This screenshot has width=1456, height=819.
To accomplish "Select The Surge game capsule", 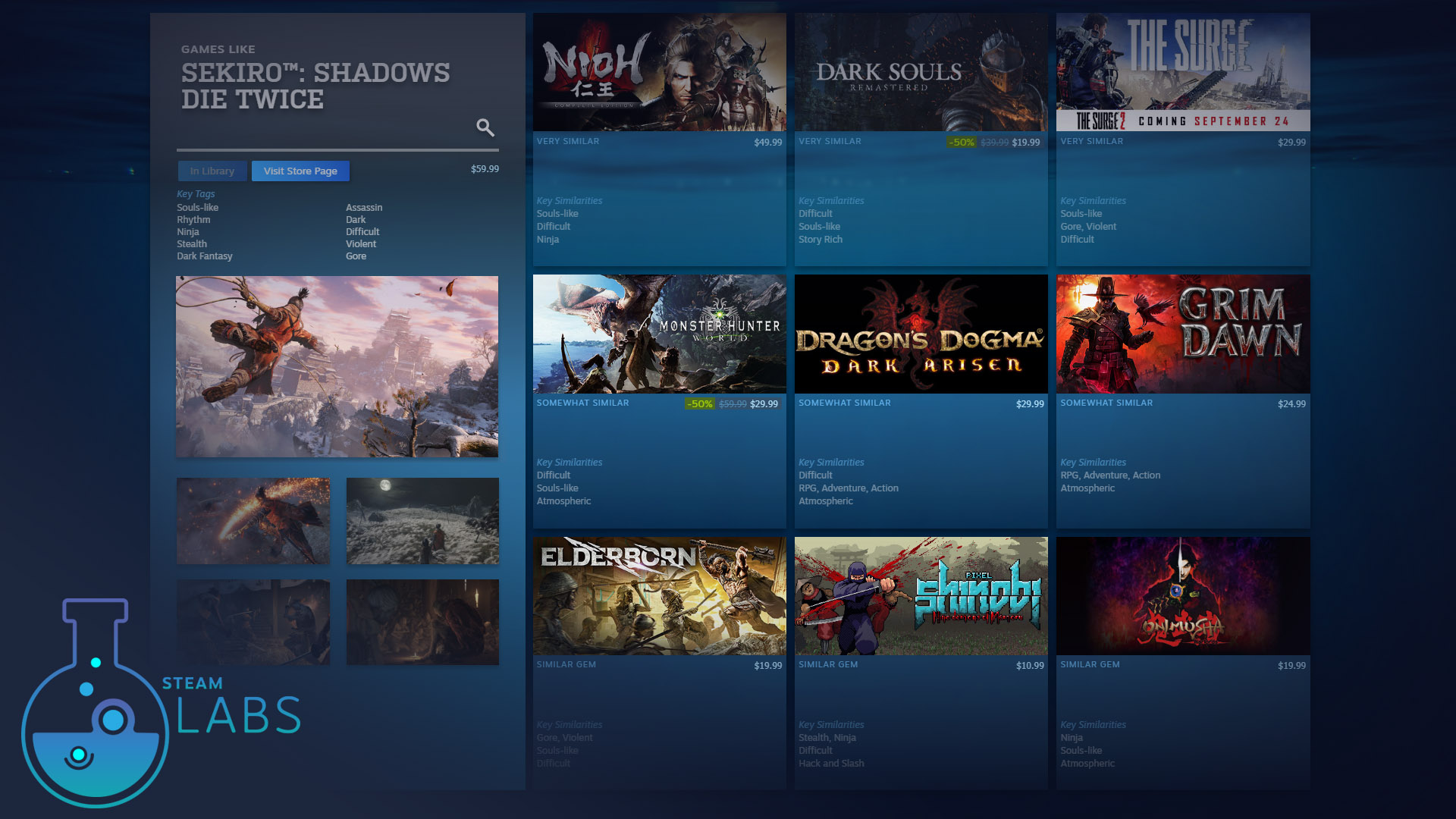I will point(1182,72).
